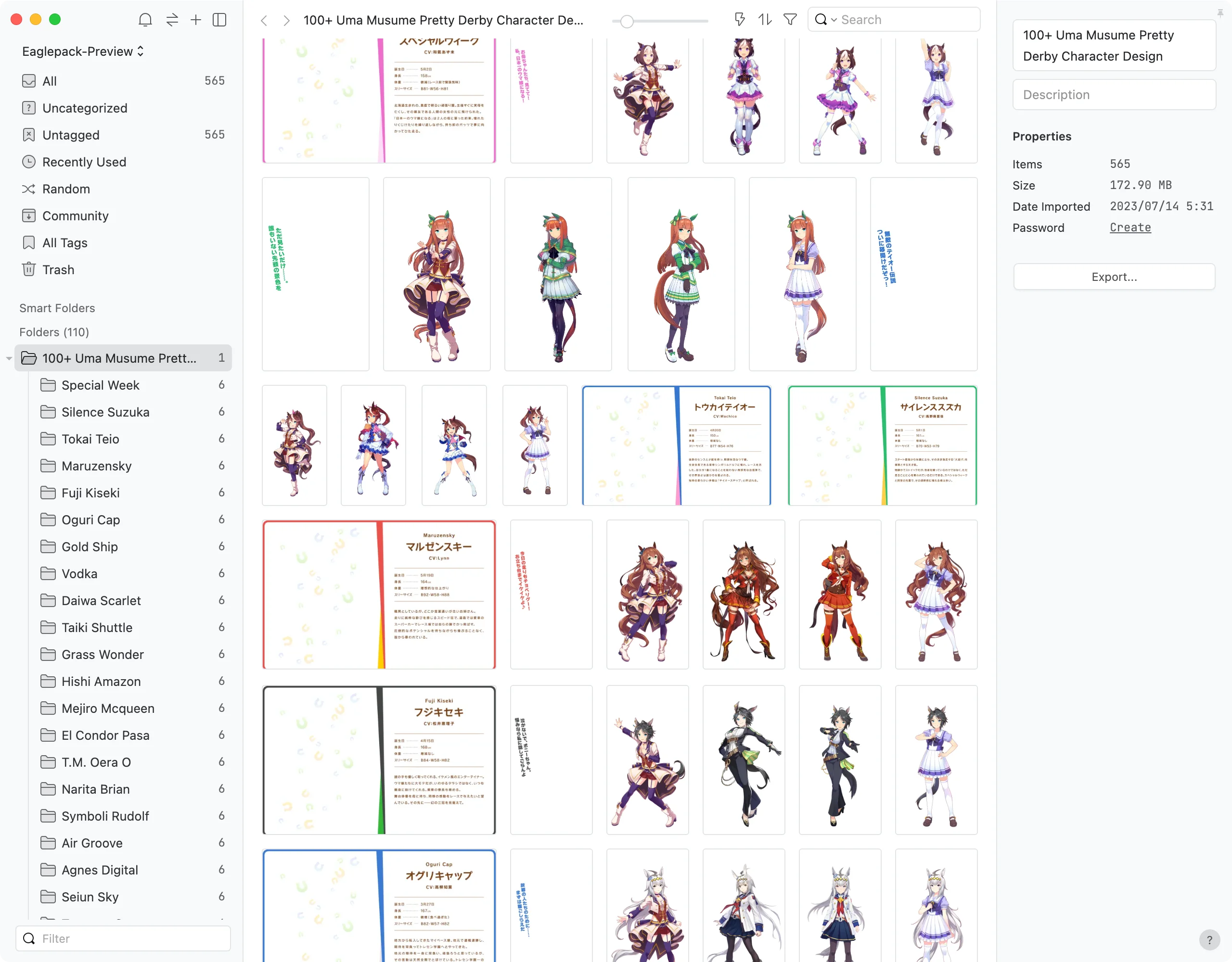This screenshot has height=962, width=1232.
Task: Click the folder Filter field
Action: pyautogui.click(x=123, y=938)
